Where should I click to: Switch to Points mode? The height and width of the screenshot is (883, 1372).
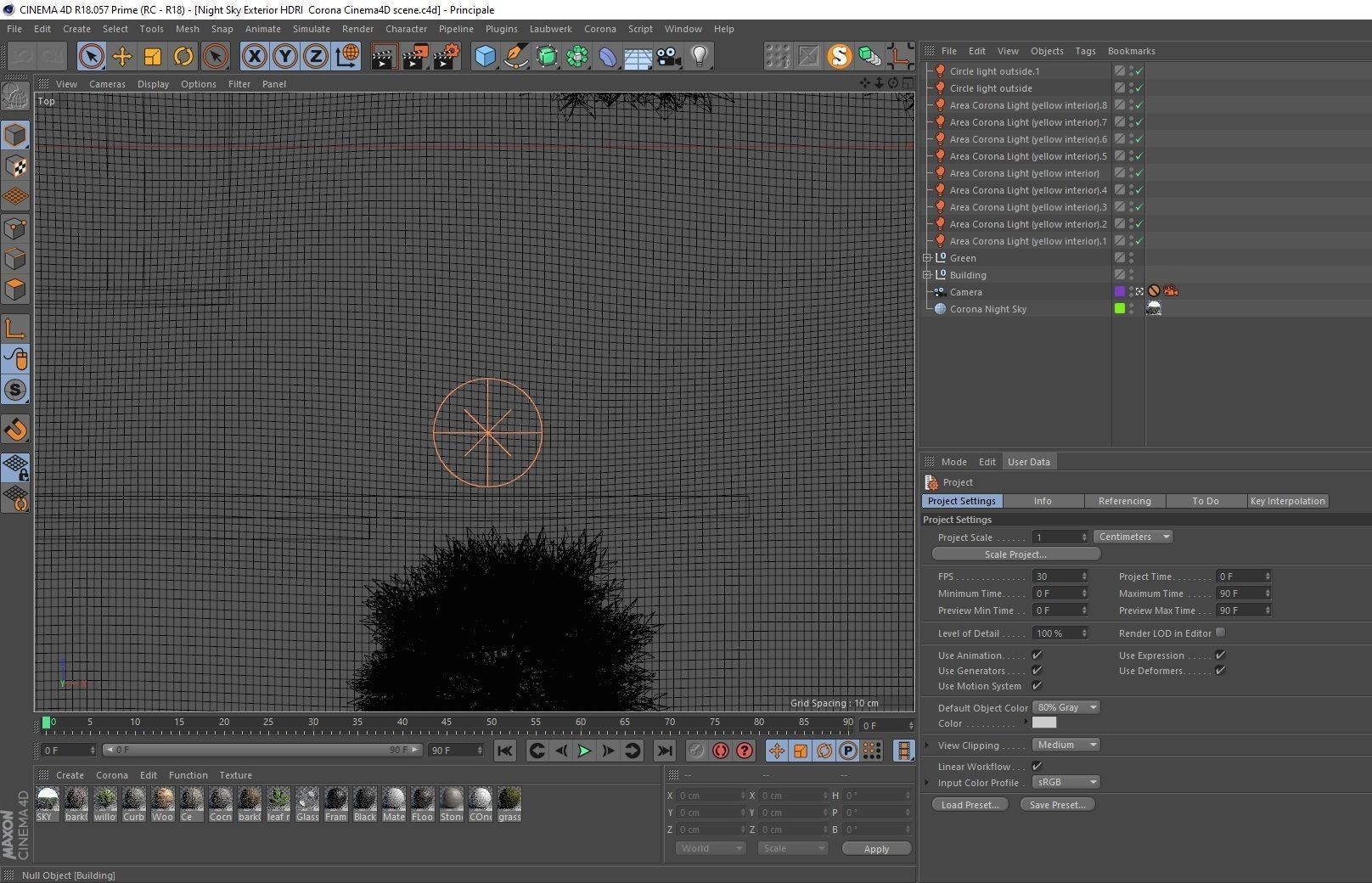pos(15,228)
